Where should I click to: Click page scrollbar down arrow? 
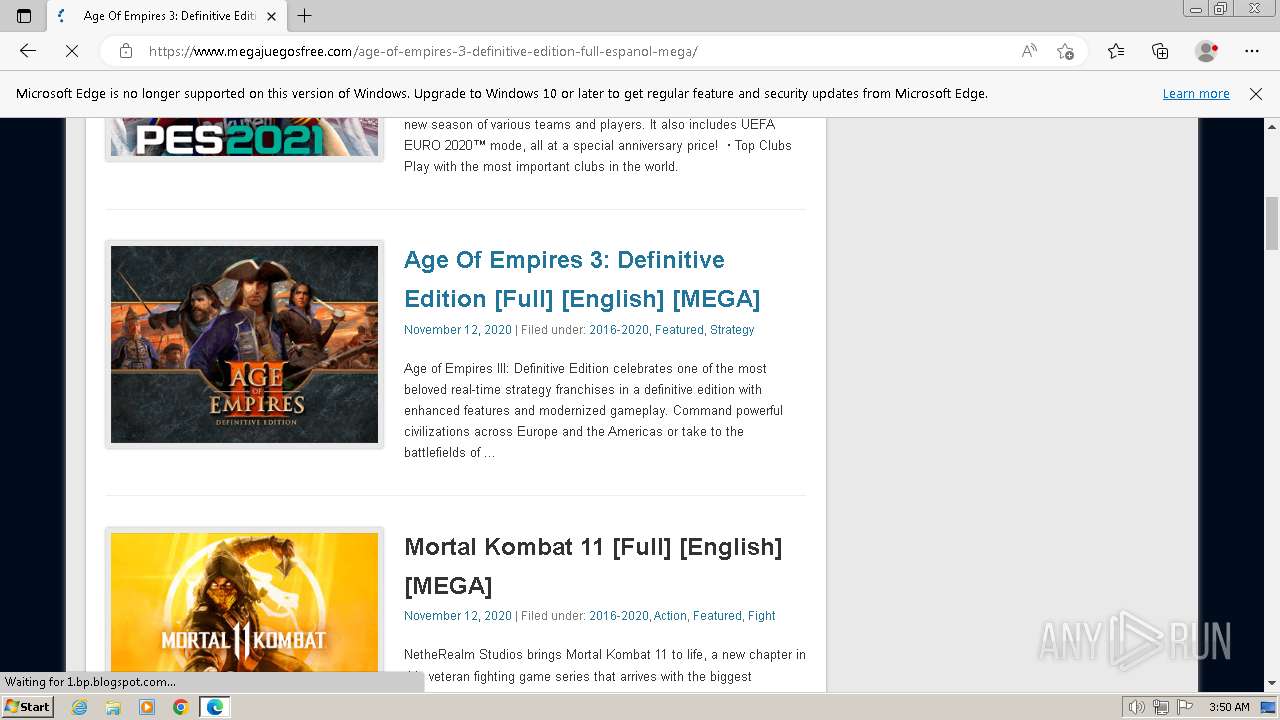[x=1272, y=683]
